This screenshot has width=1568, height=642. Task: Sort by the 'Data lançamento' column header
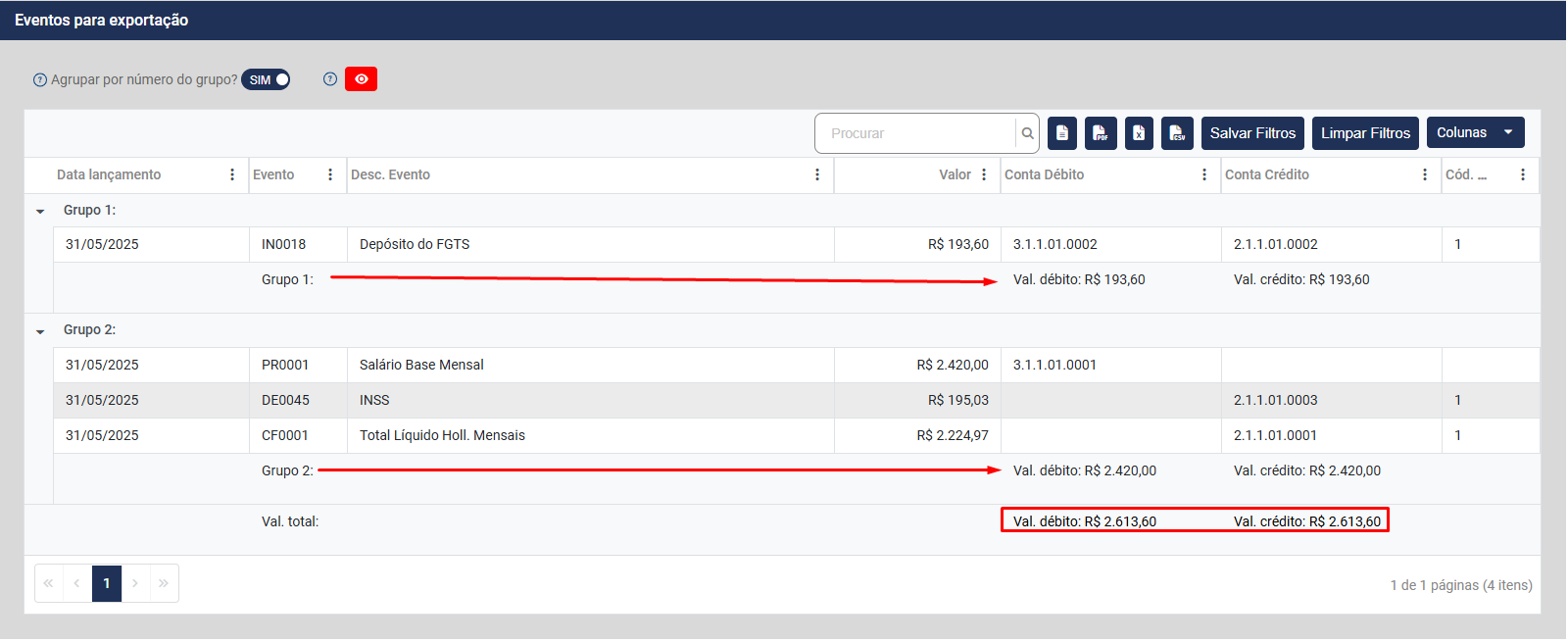point(109,175)
